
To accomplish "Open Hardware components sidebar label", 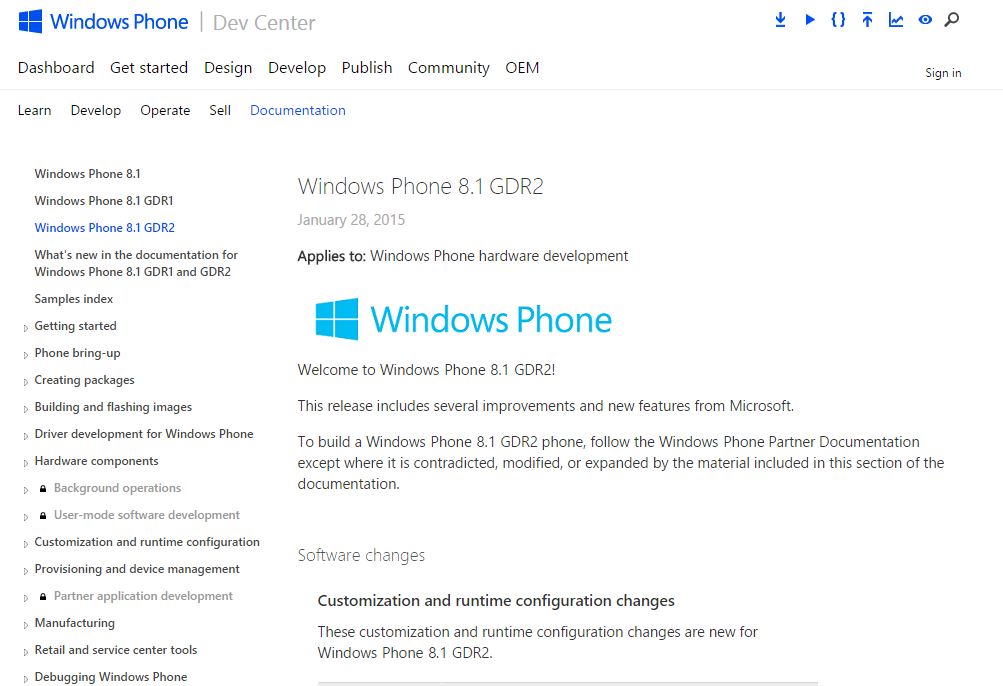I will [97, 461].
